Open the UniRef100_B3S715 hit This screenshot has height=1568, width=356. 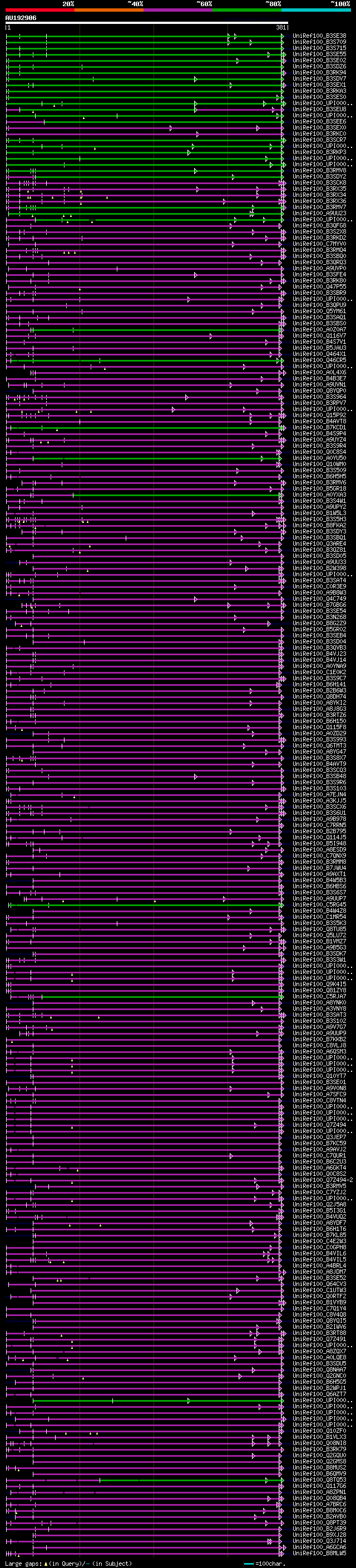(x=319, y=48)
